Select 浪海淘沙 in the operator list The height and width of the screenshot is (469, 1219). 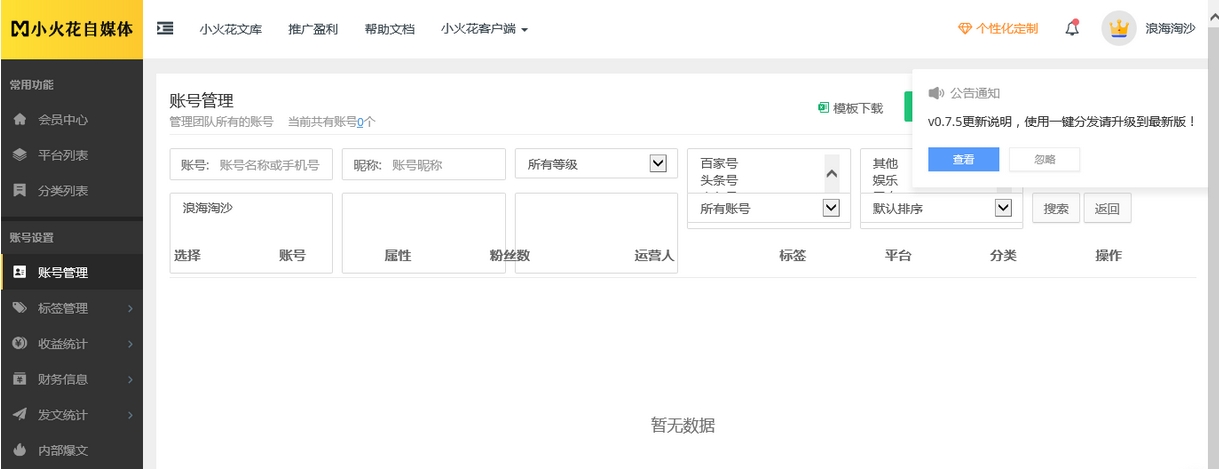pyautogui.click(x=207, y=209)
